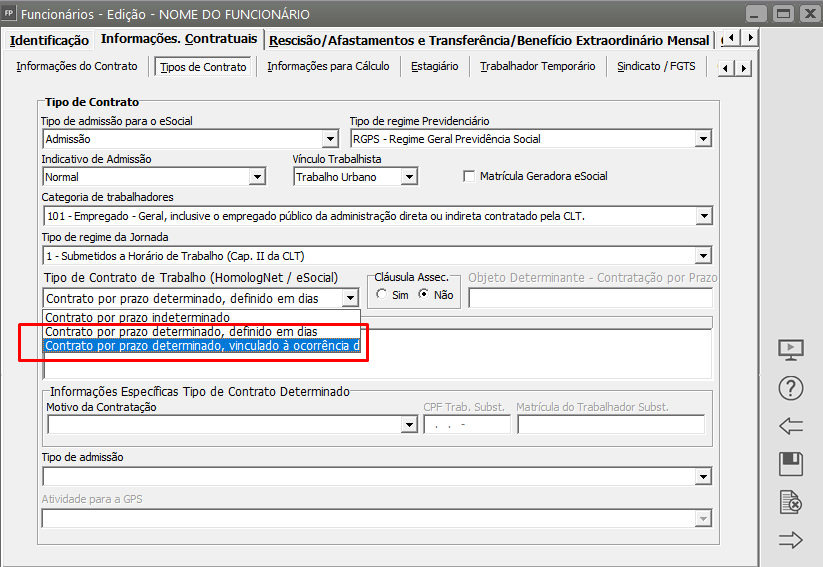Open Atividade para a GPS dropdown
Screen dimensions: 823x567
(703, 519)
